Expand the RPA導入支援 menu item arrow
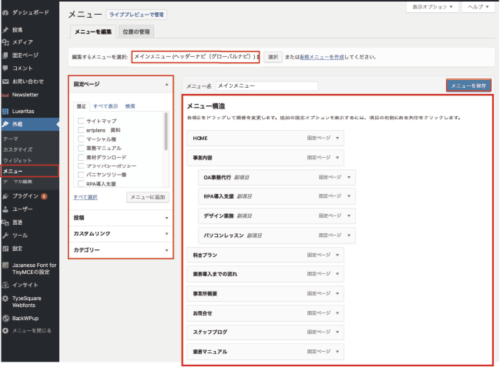The image size is (500, 371). 349,196
